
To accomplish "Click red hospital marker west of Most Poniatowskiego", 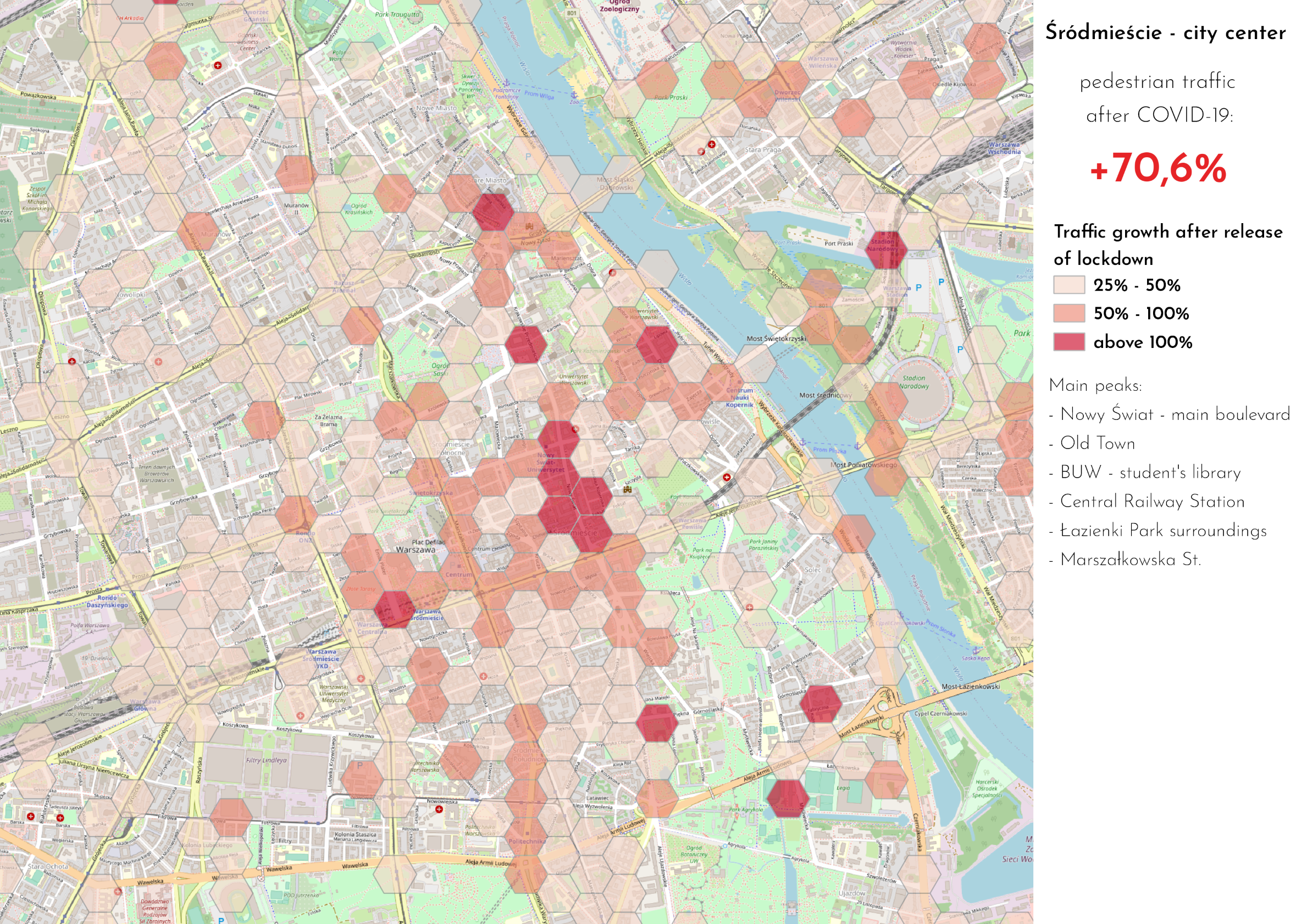I will pyautogui.click(x=727, y=477).
